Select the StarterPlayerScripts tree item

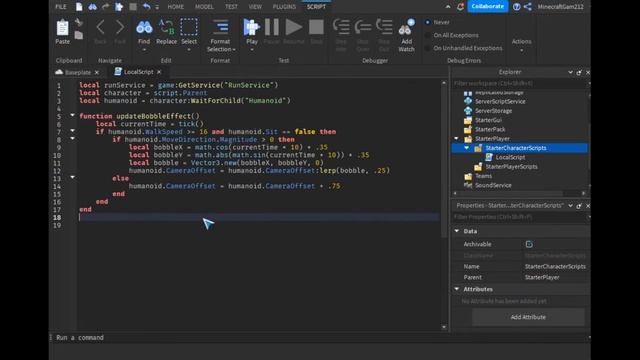point(511,167)
